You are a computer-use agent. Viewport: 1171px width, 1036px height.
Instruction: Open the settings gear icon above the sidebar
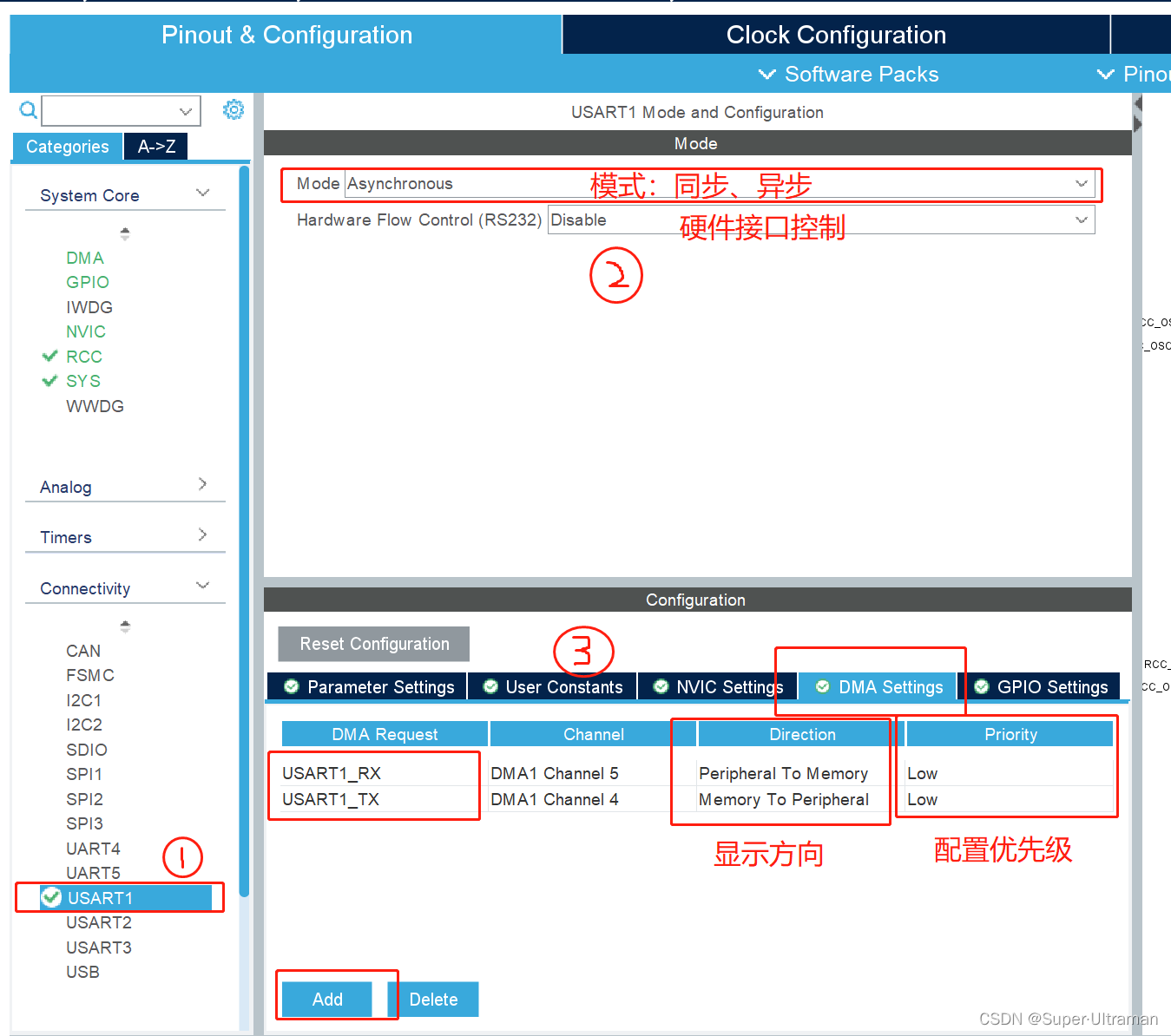(x=233, y=110)
